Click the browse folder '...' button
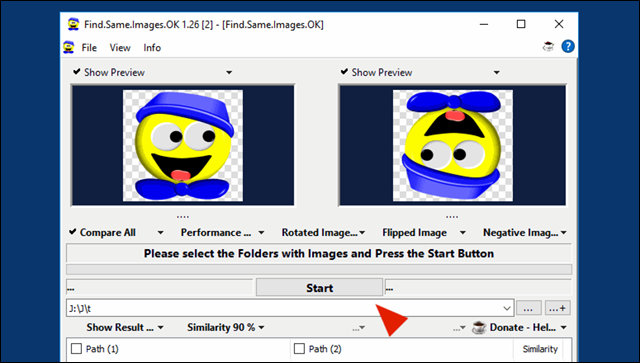640x363 pixels. coord(529,308)
